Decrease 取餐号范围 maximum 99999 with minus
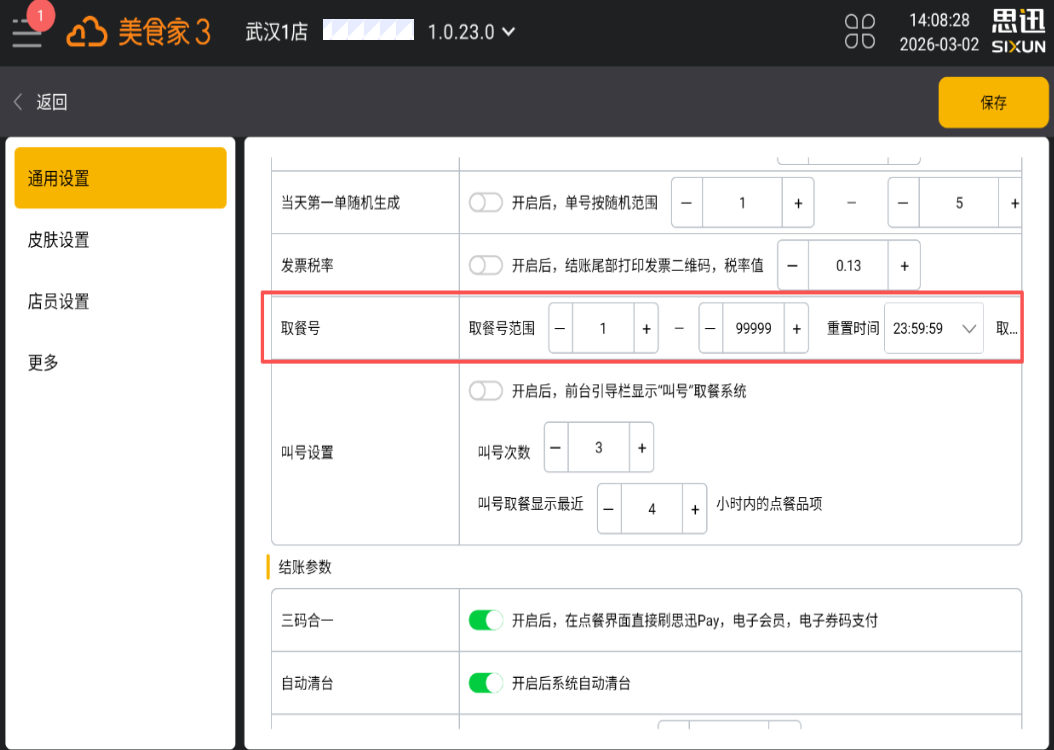 point(711,328)
